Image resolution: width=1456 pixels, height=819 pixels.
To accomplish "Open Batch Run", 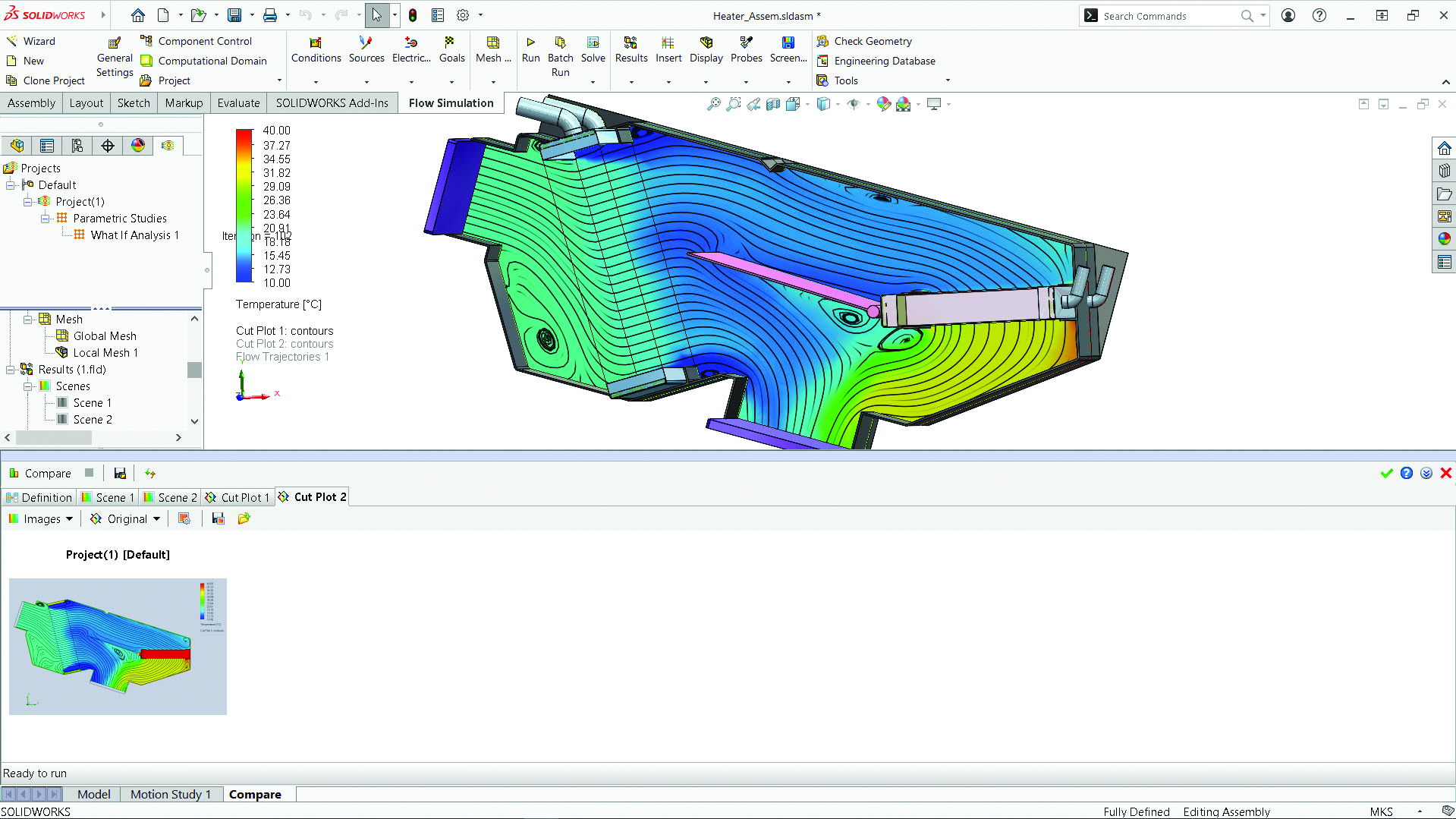I will click(560, 57).
